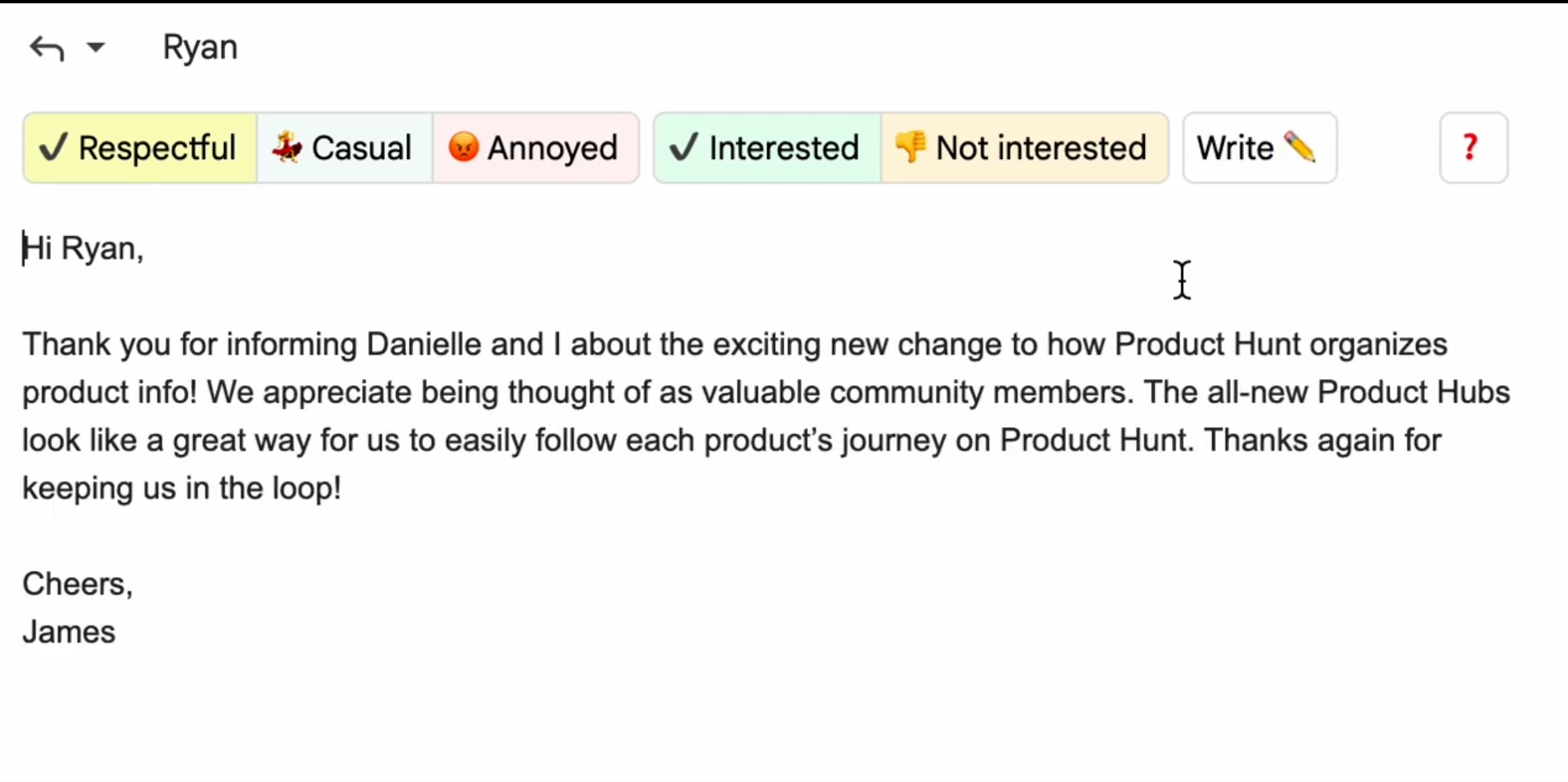Click the angry face emoji icon

463,148
